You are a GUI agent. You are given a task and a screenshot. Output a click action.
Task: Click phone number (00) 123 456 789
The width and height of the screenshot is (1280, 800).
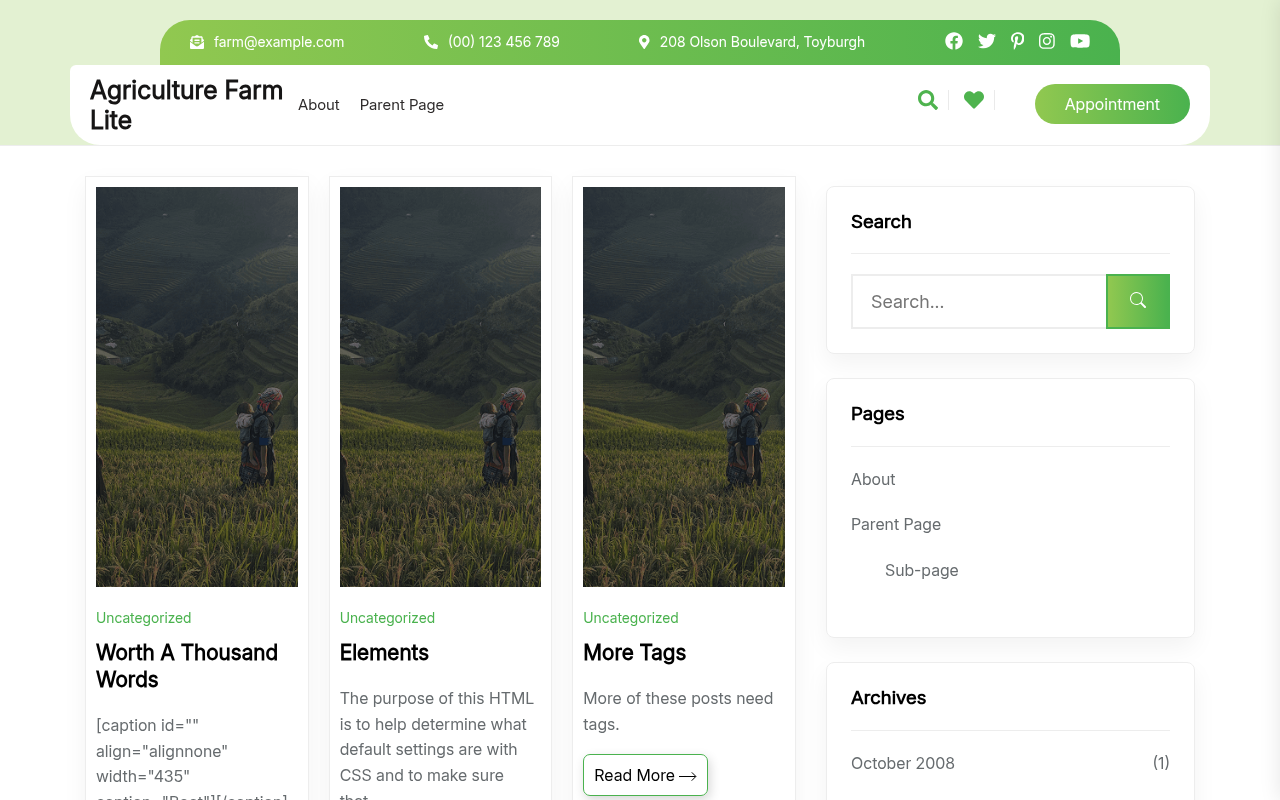point(504,42)
